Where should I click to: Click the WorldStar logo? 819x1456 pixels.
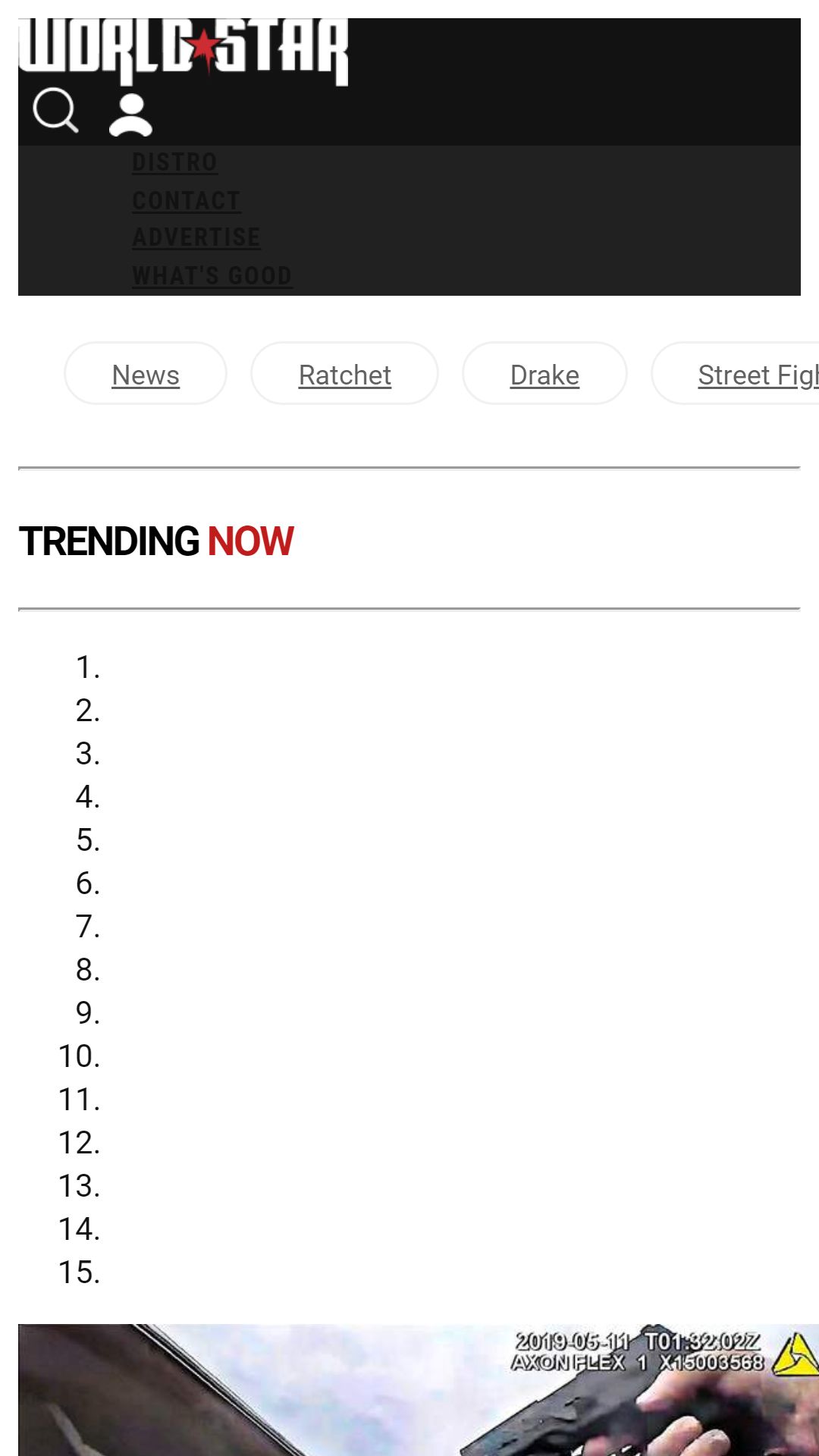183,51
